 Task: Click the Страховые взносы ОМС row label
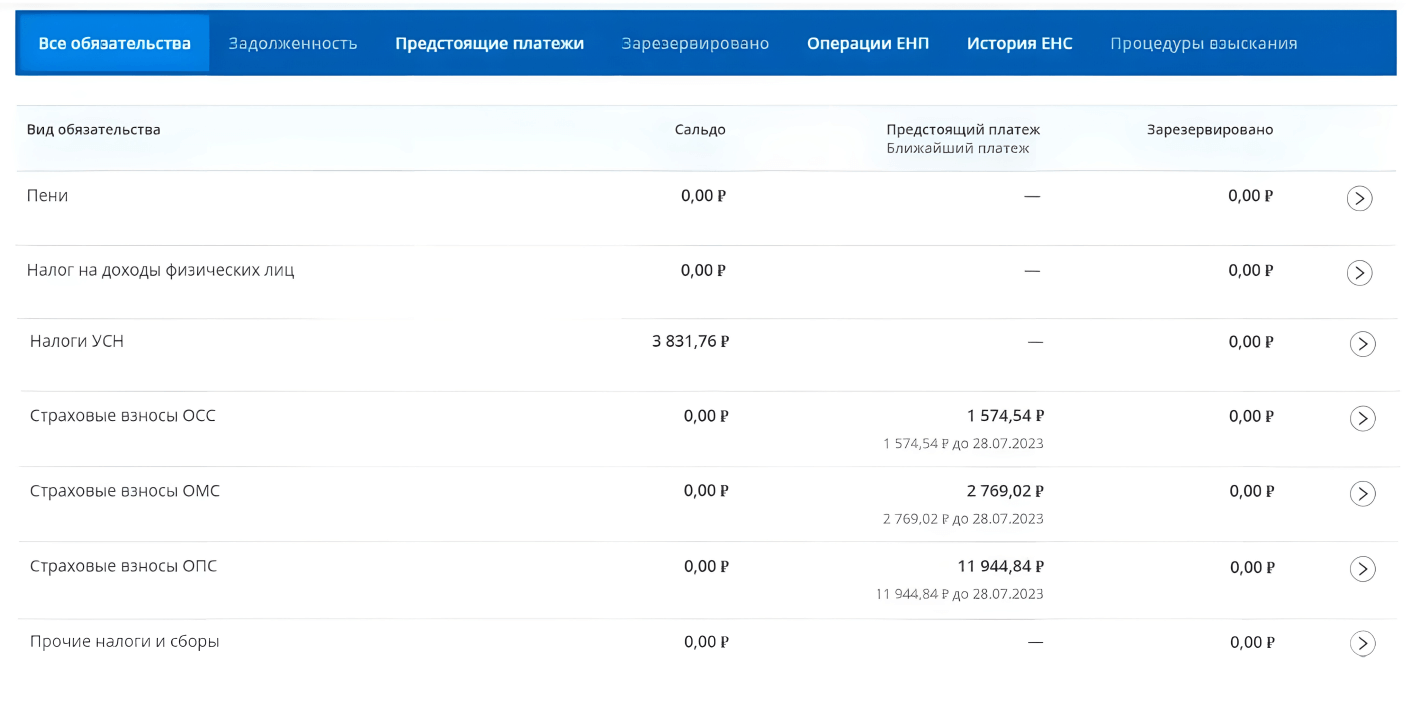[125, 491]
